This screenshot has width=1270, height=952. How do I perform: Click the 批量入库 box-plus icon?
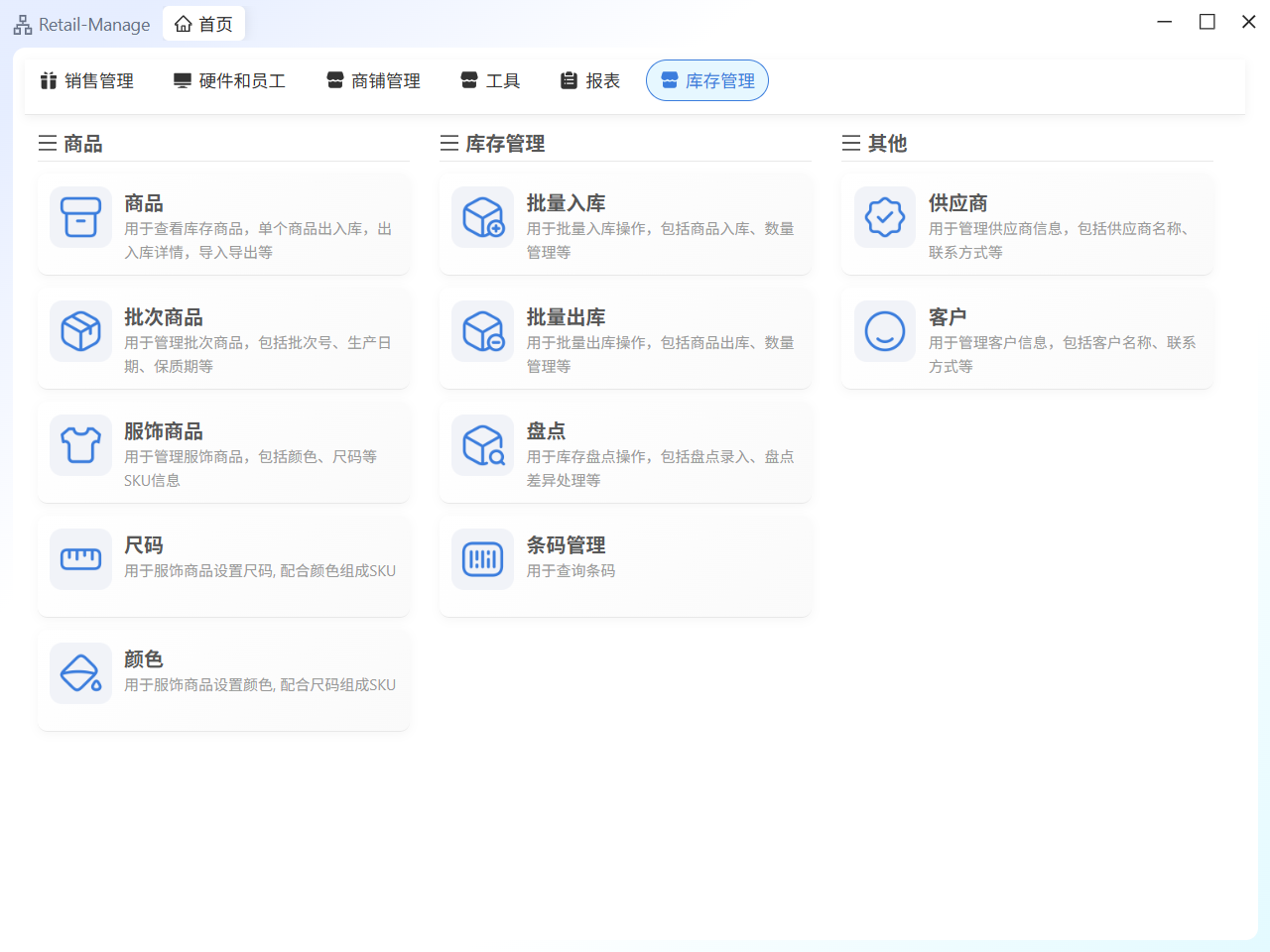click(483, 217)
